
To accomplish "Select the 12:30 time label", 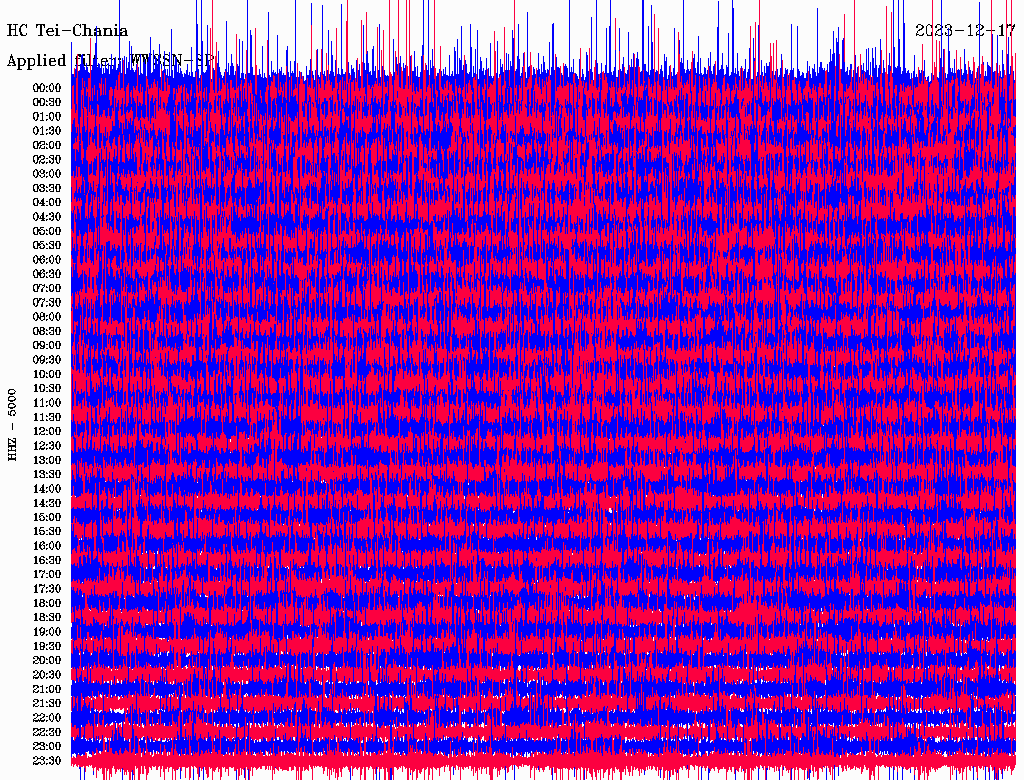I will (47, 446).
